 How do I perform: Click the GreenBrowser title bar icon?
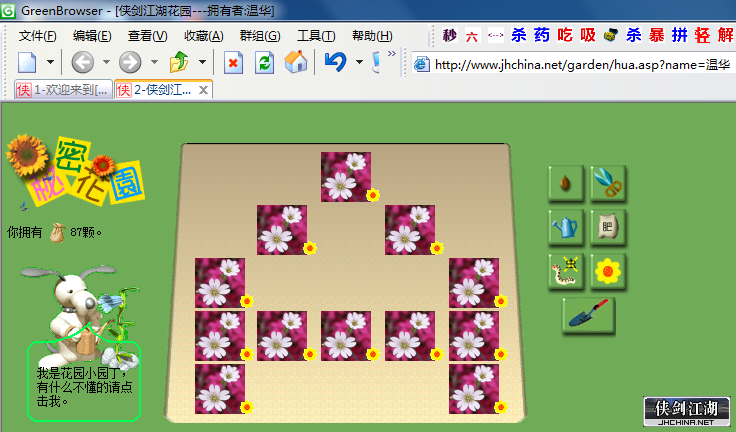tap(8, 10)
